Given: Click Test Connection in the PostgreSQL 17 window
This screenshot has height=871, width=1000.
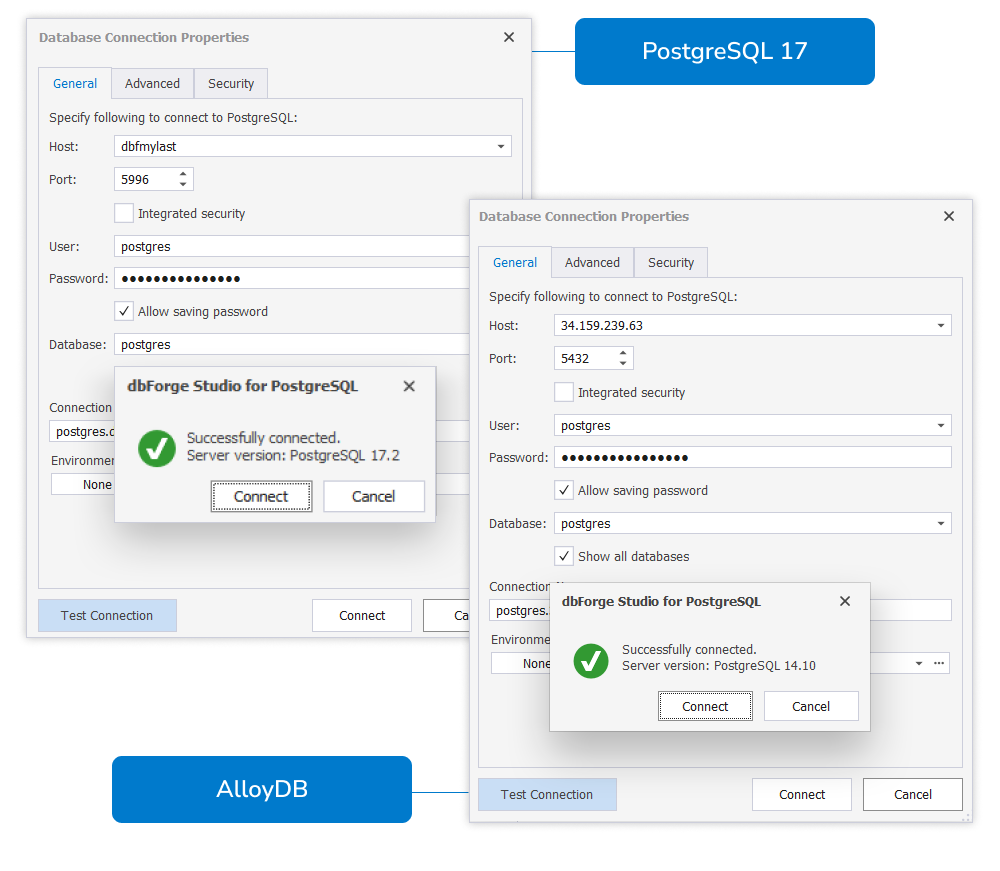Looking at the screenshot, I should [107, 615].
